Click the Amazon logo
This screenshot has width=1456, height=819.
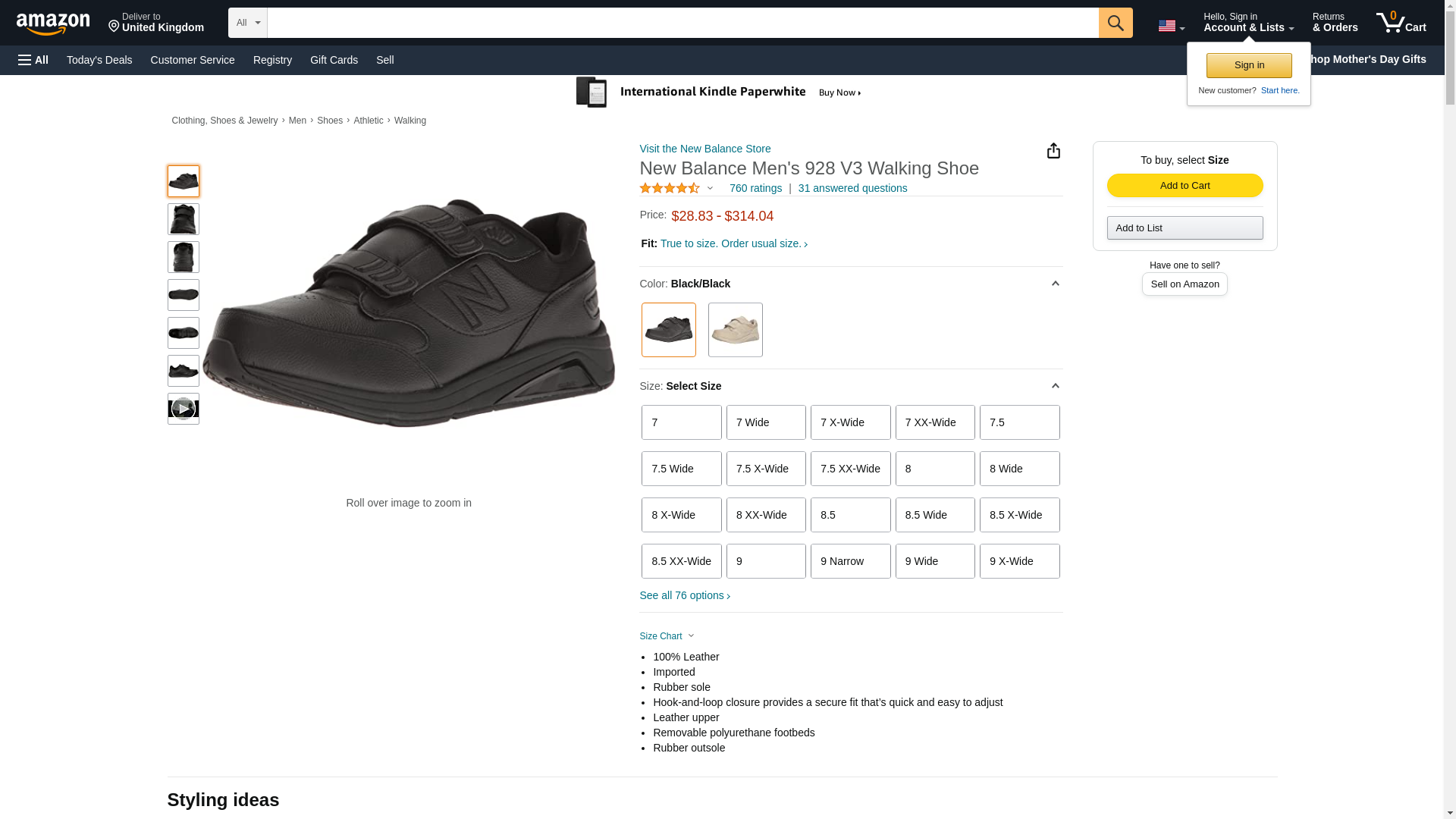(53, 24)
